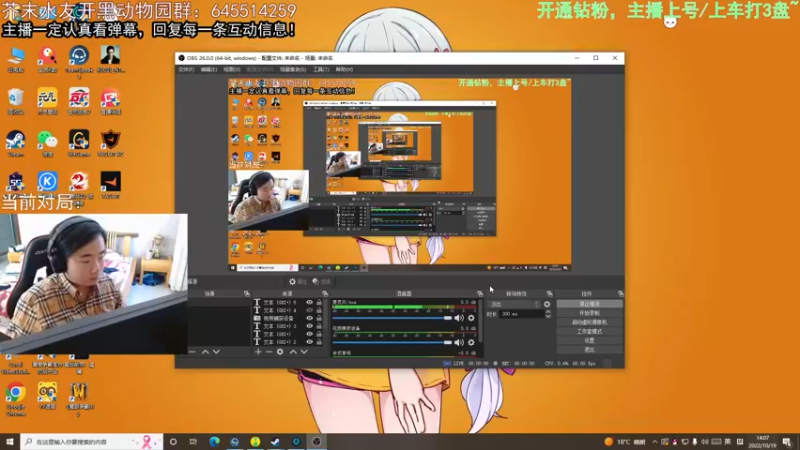Enable 工作室模式 studio mode
The image size is (800, 450).
[589, 331]
